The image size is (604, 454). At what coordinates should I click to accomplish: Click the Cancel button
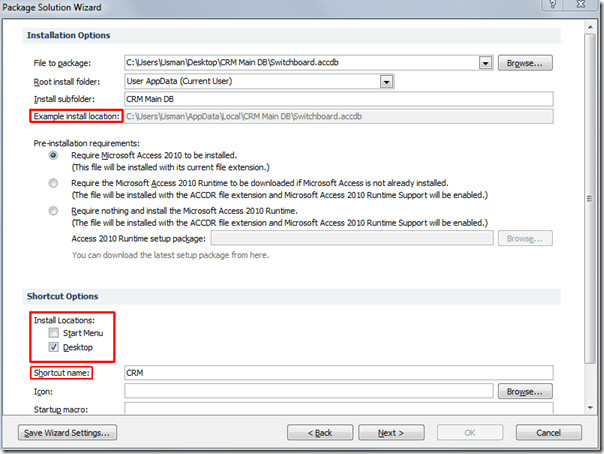[x=549, y=432]
